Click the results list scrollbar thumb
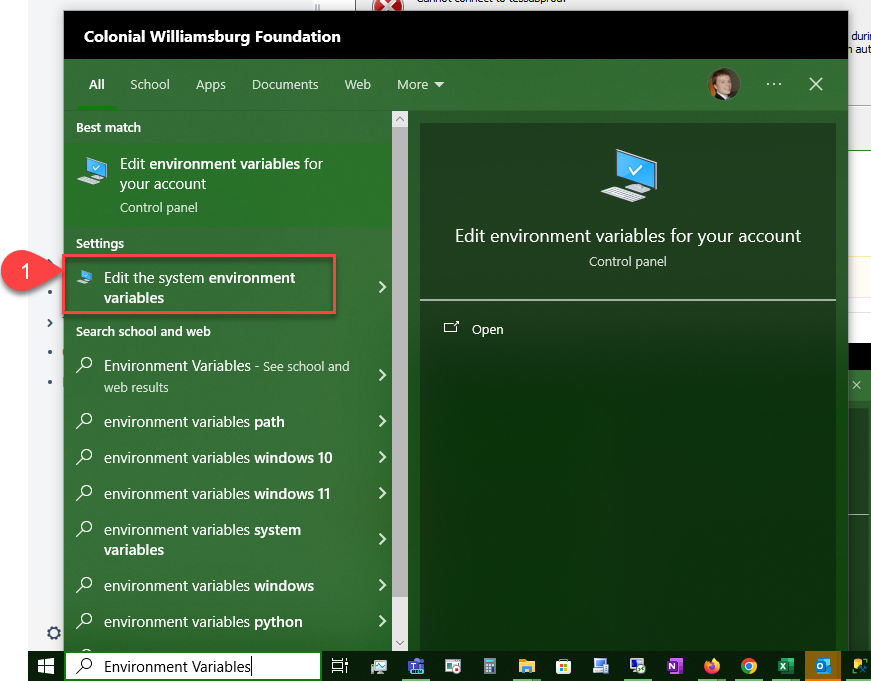871x681 pixels. 400,362
